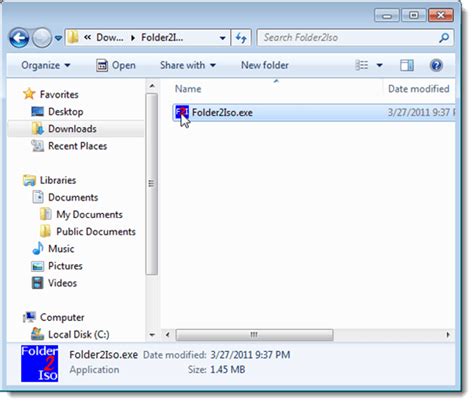Click the Date modified value in details pane

(250, 355)
